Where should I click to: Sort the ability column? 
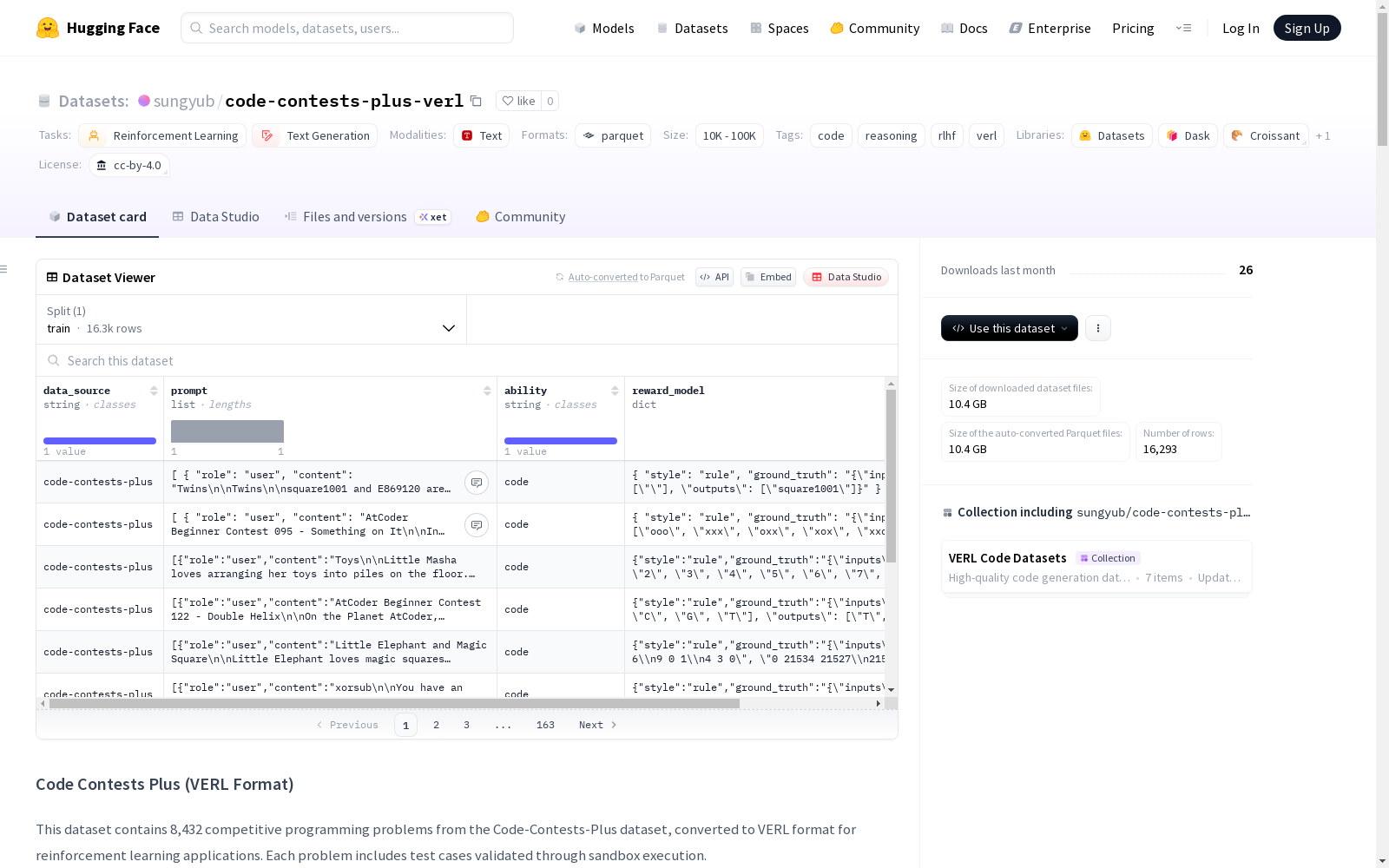615,391
